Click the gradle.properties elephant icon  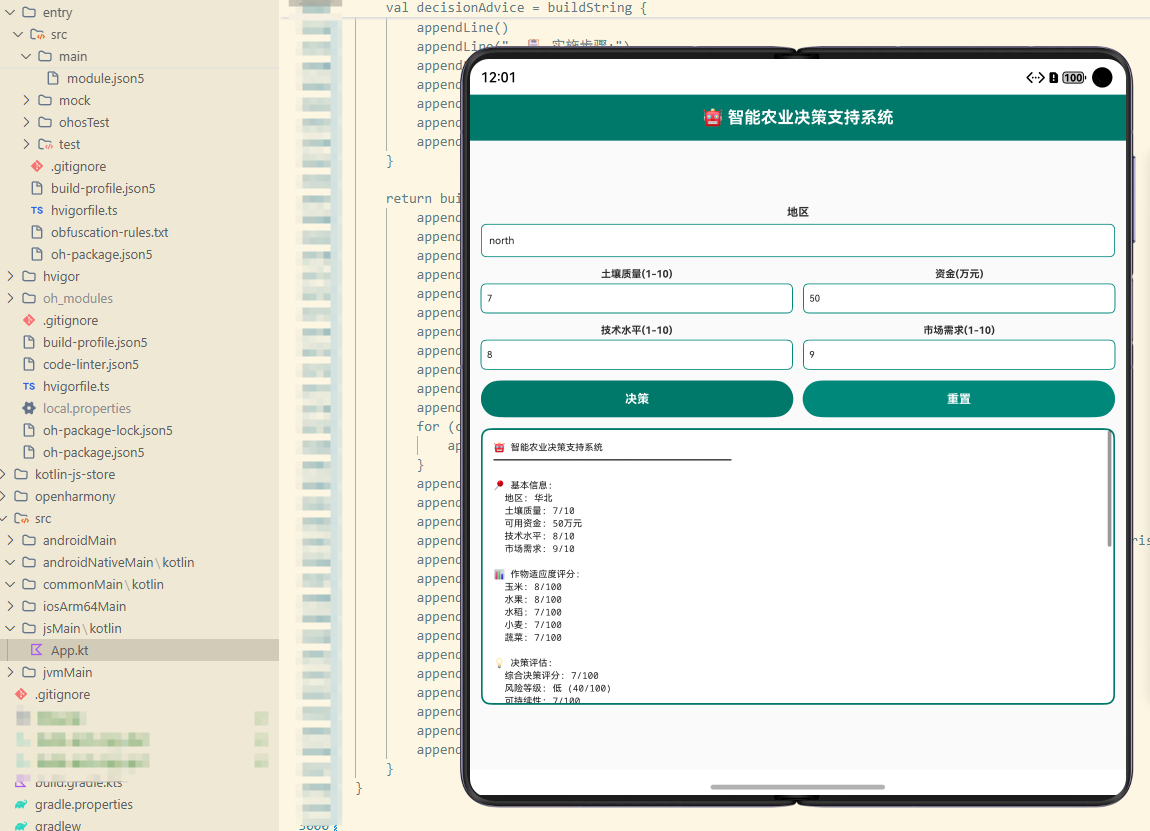click(x=21, y=804)
